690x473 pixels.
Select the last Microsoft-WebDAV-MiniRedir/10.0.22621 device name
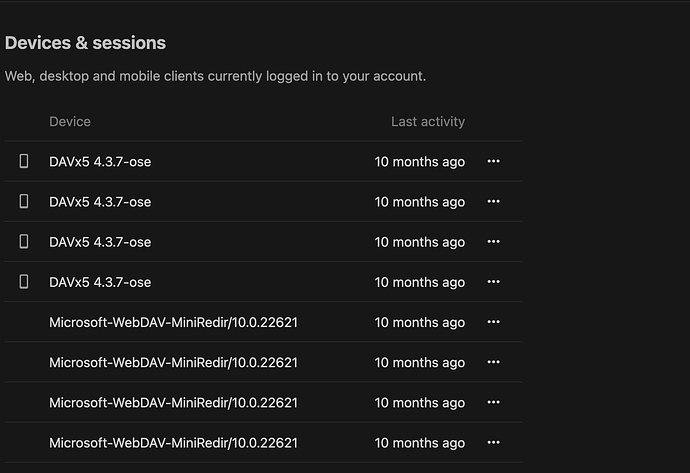[x=173, y=442]
